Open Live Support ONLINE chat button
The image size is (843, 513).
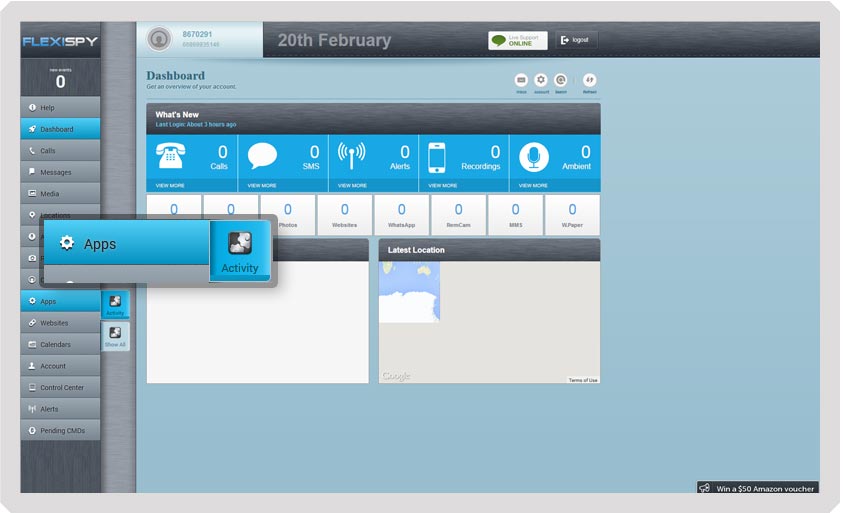(x=518, y=40)
